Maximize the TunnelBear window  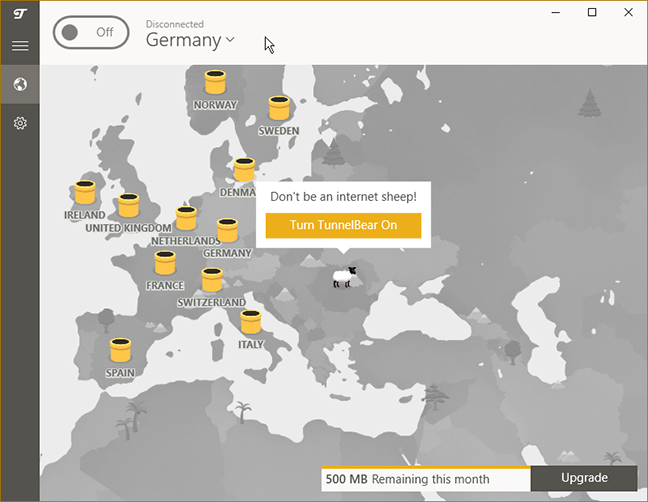(x=592, y=12)
